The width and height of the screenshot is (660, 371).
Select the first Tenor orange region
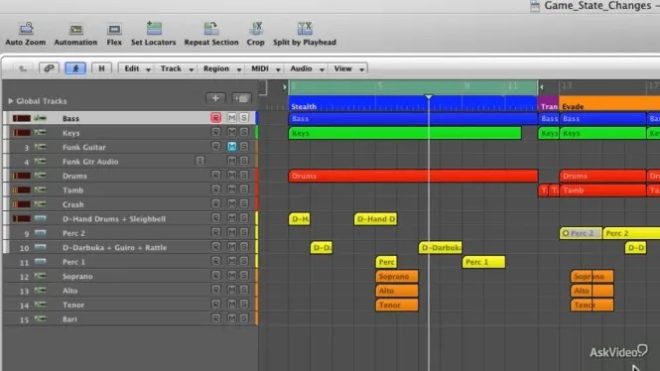point(397,305)
